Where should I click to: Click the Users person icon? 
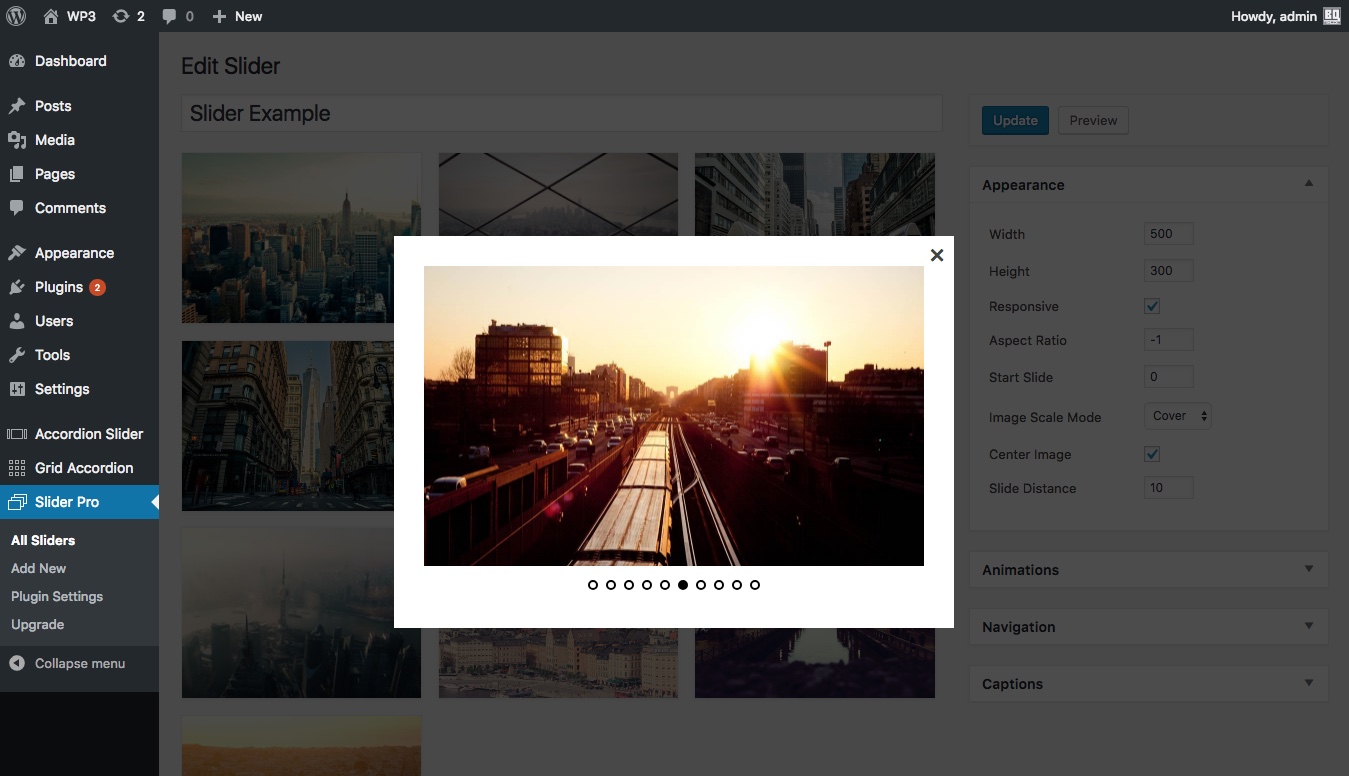16,321
